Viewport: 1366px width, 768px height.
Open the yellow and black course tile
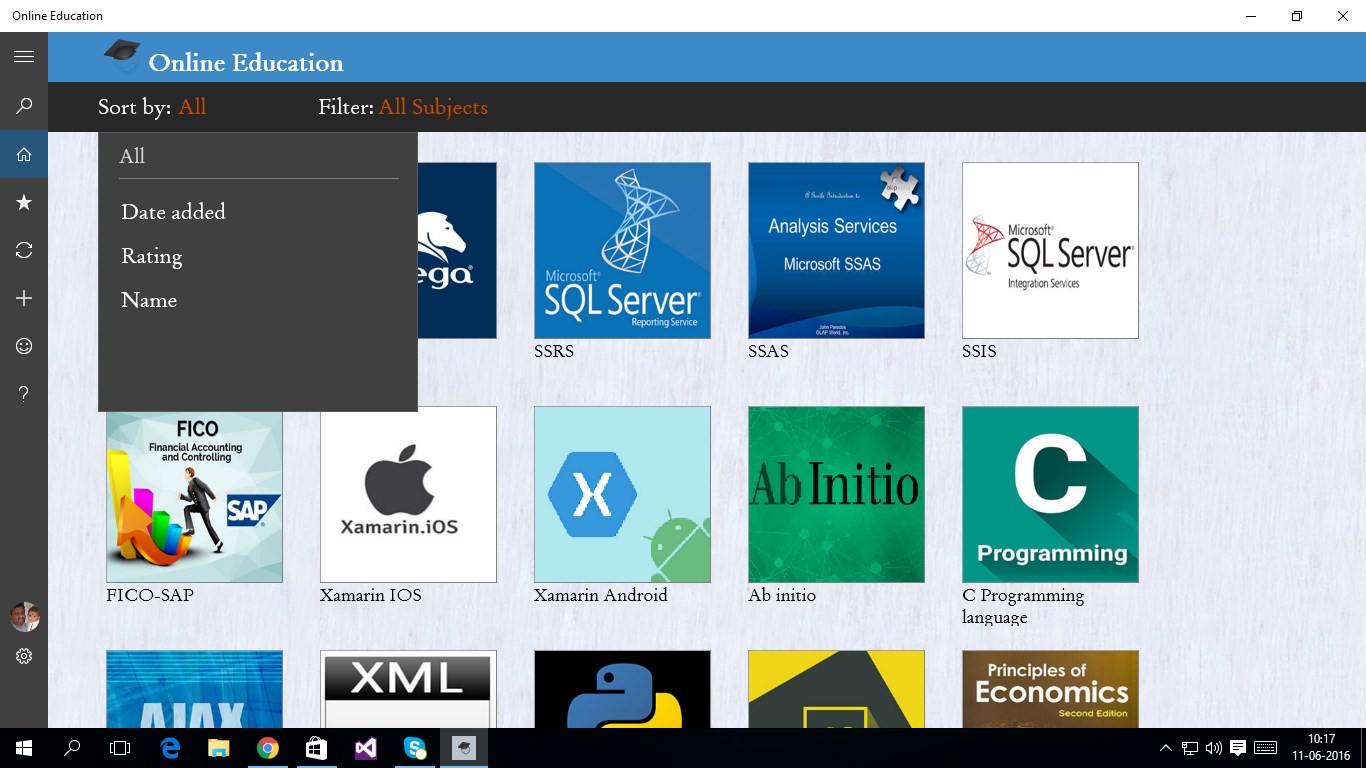pos(836,689)
